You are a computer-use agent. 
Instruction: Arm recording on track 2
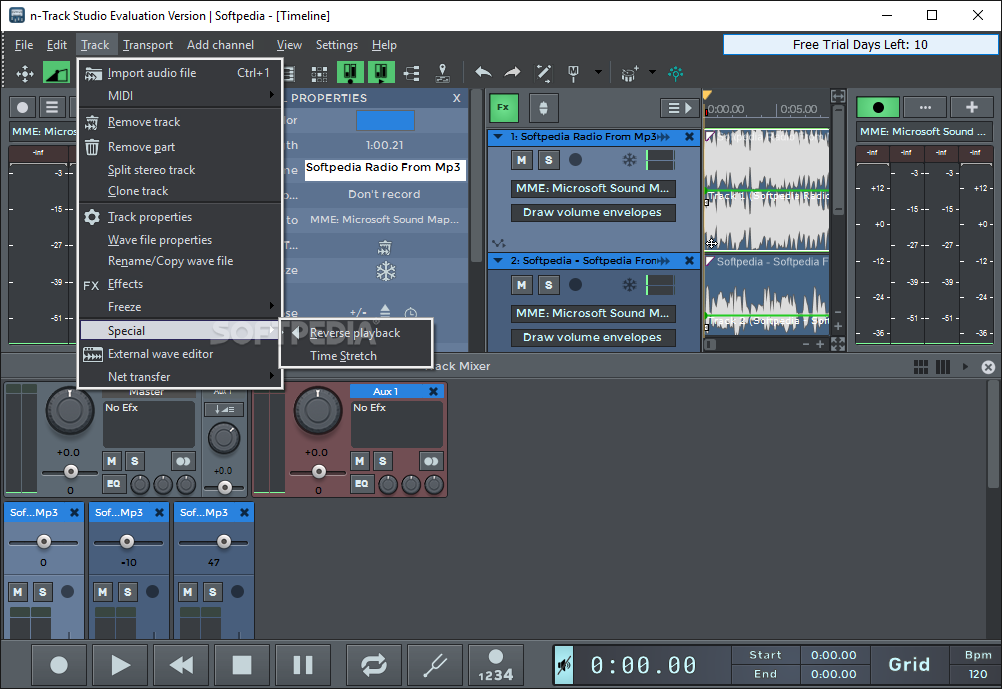click(x=575, y=285)
